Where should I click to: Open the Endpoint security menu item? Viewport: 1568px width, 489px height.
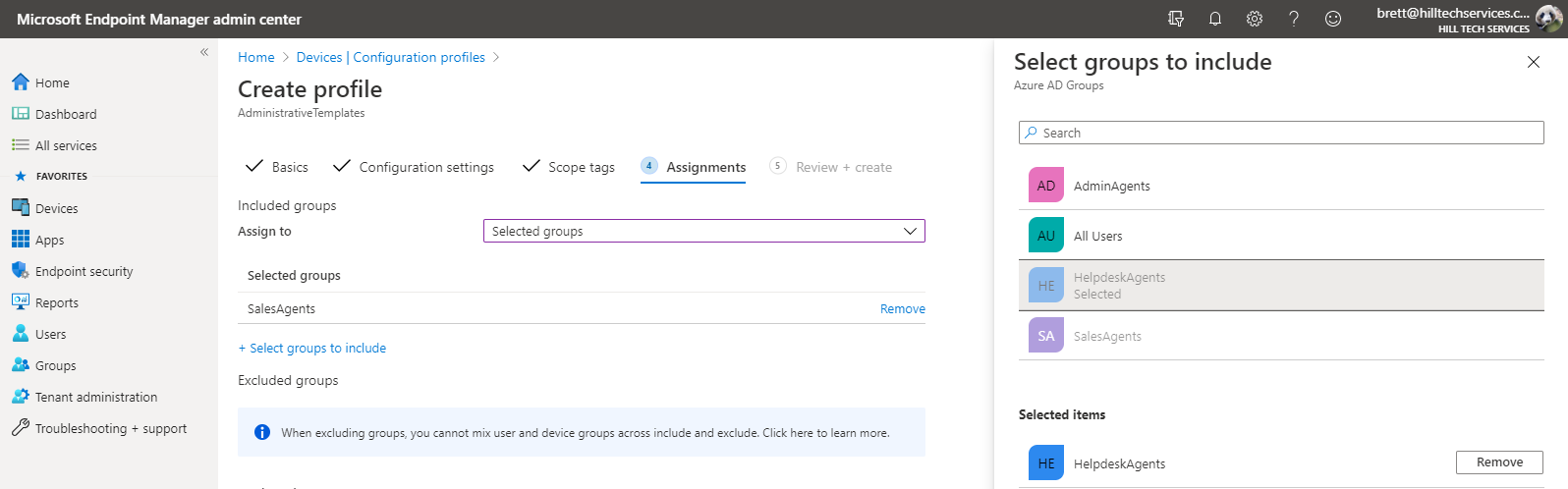84,271
